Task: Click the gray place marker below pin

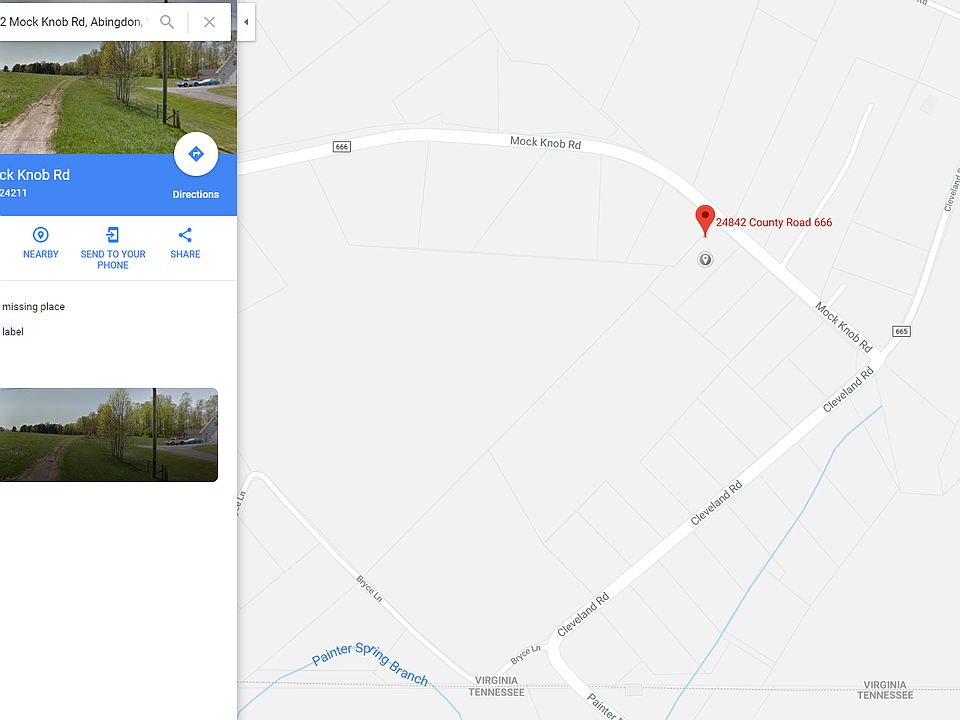Action: 705,260
